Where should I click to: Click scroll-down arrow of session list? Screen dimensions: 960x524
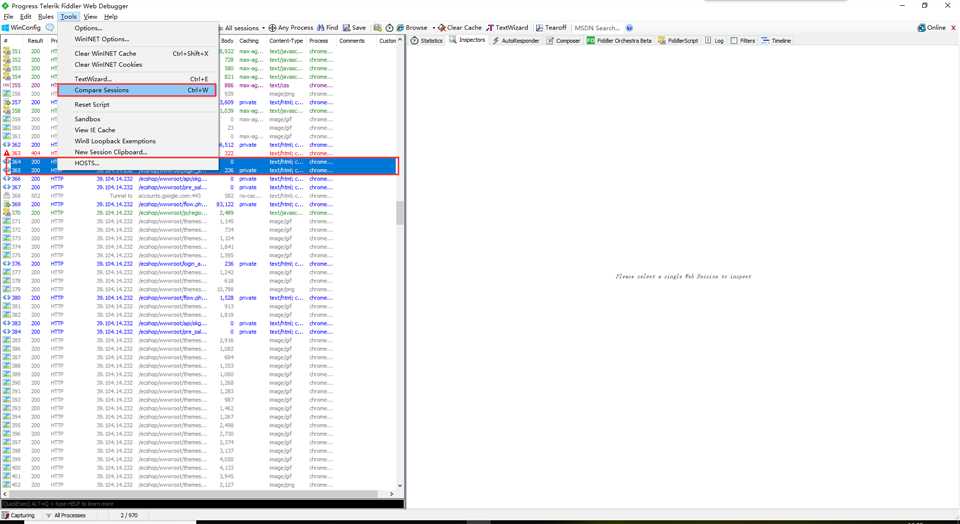(x=400, y=485)
